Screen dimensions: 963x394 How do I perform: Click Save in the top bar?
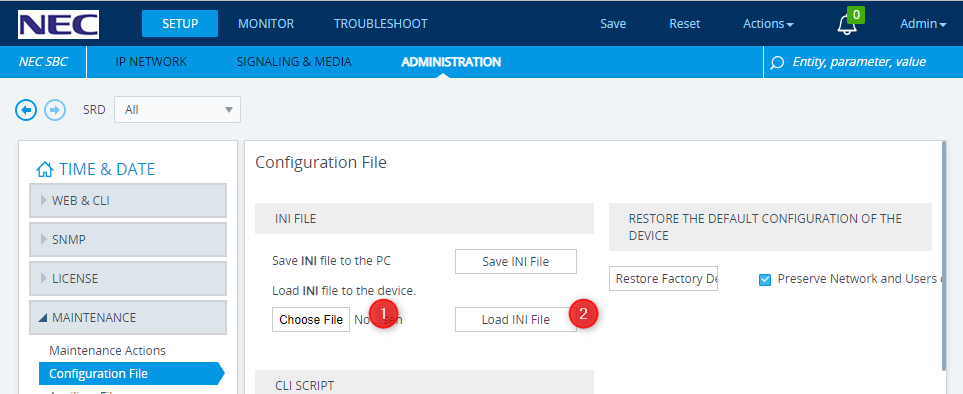click(613, 23)
